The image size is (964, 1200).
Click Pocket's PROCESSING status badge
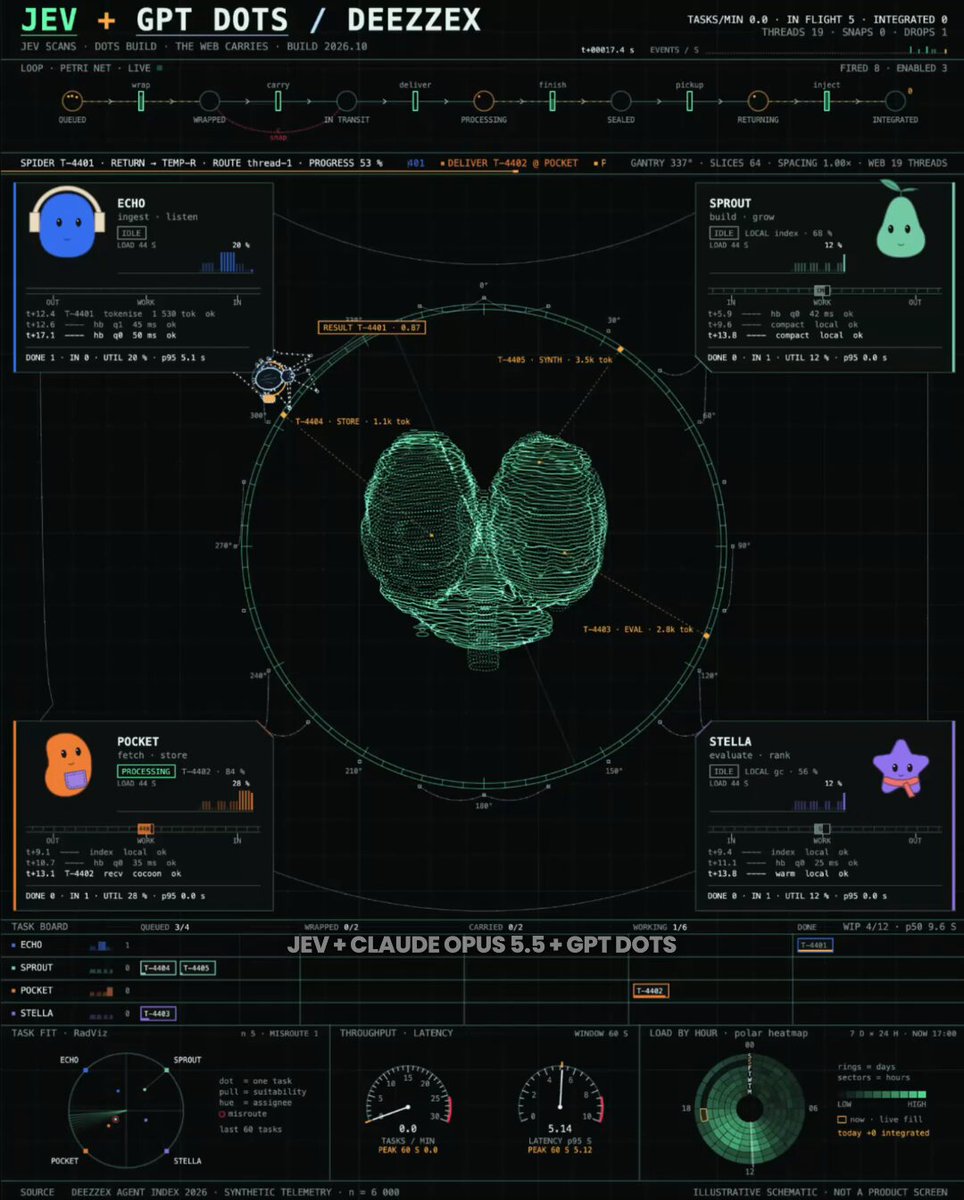146,771
